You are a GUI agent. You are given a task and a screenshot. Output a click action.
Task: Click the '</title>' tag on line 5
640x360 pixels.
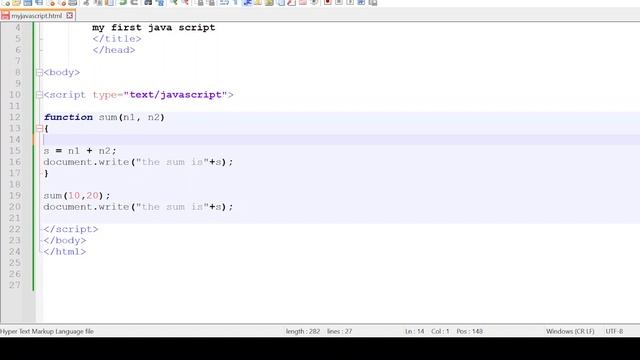(117, 39)
